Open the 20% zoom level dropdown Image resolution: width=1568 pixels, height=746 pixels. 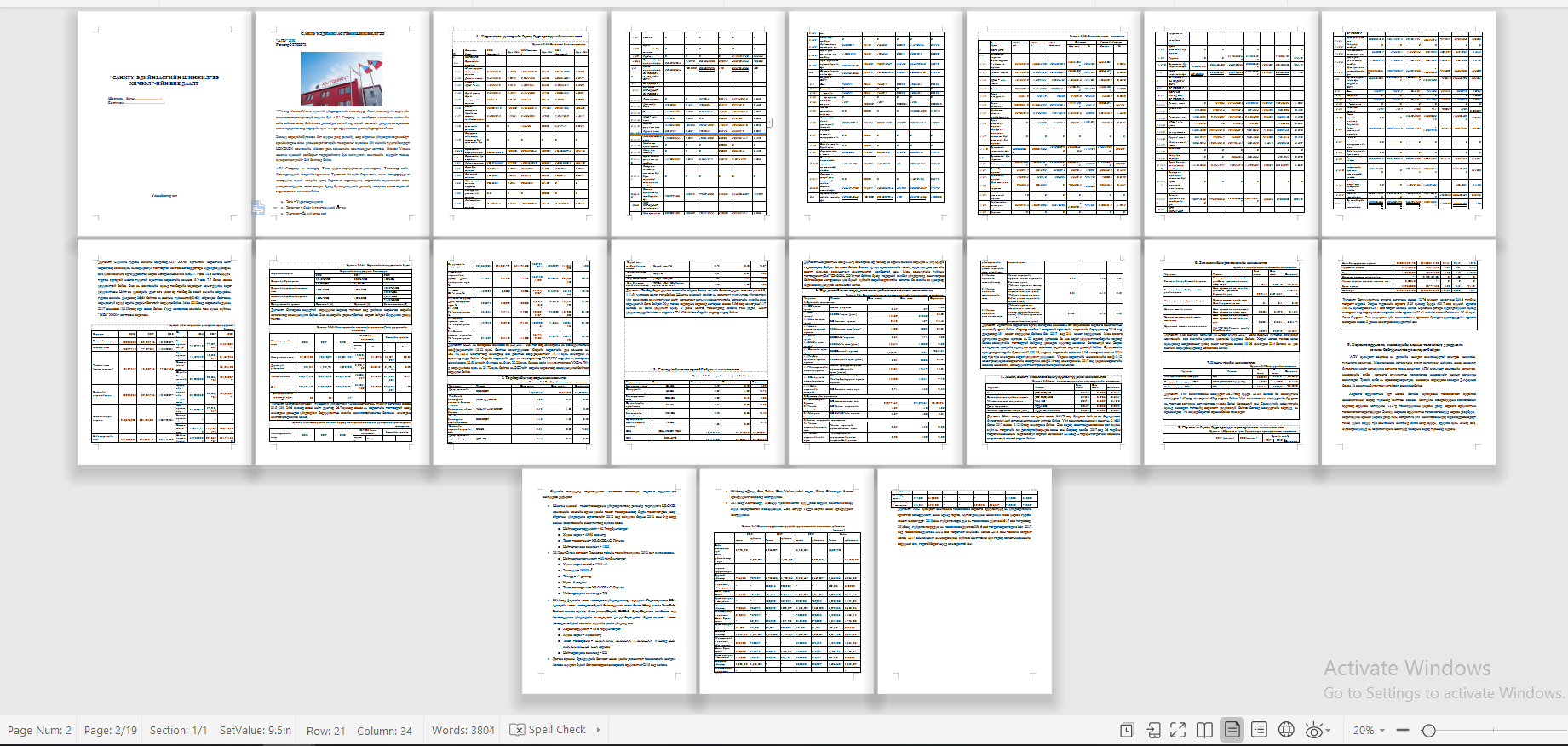coord(1369,730)
